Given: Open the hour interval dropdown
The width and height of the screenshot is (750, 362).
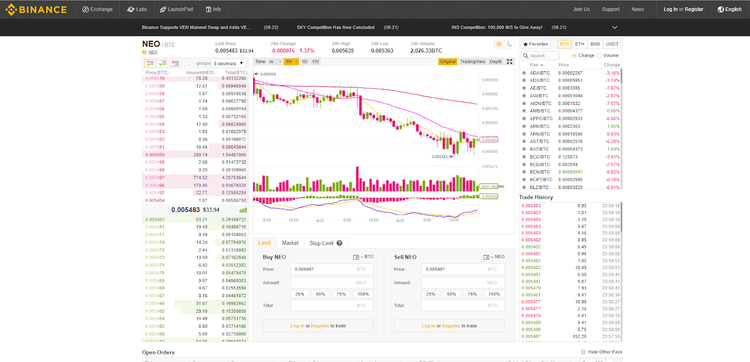Looking at the screenshot, I should click(291, 62).
